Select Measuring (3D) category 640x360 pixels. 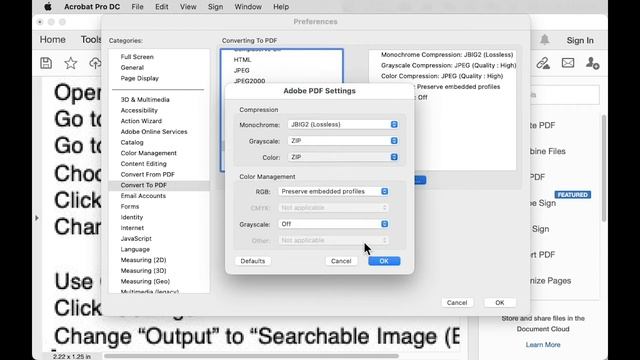click(143, 270)
